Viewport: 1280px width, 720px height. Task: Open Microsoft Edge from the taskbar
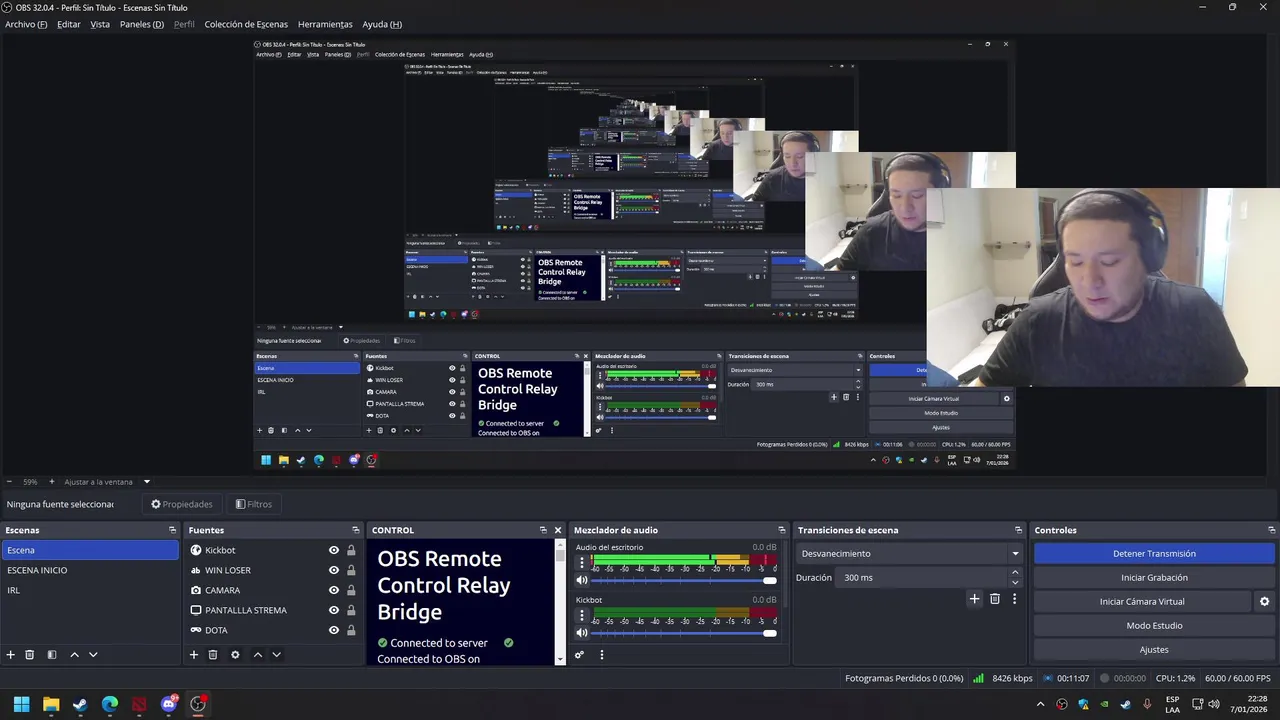110,704
